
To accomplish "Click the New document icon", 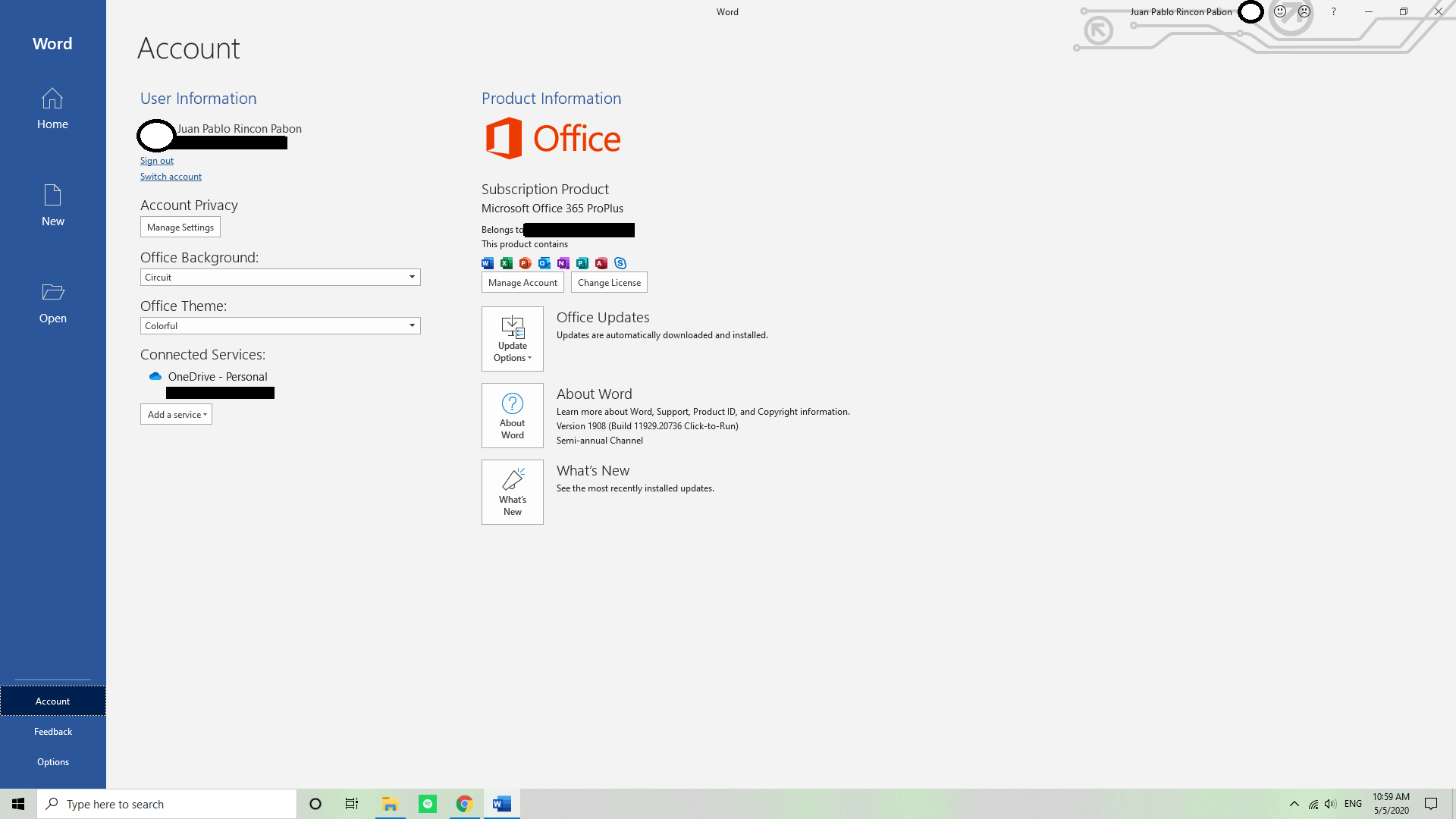I will (x=52, y=196).
